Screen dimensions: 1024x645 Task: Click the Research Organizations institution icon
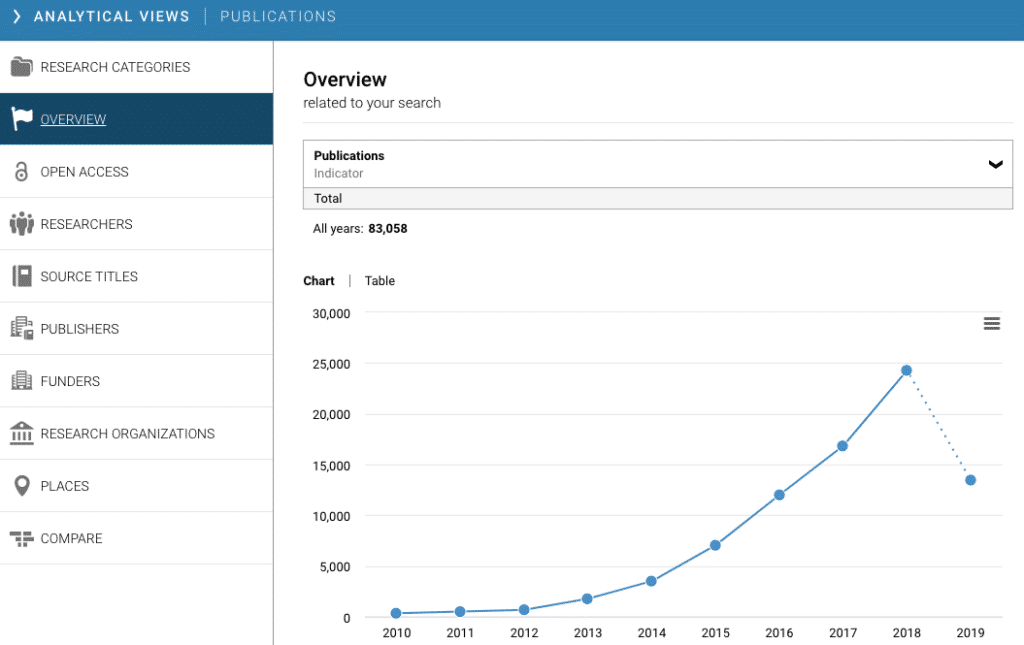pyautogui.click(x=21, y=433)
